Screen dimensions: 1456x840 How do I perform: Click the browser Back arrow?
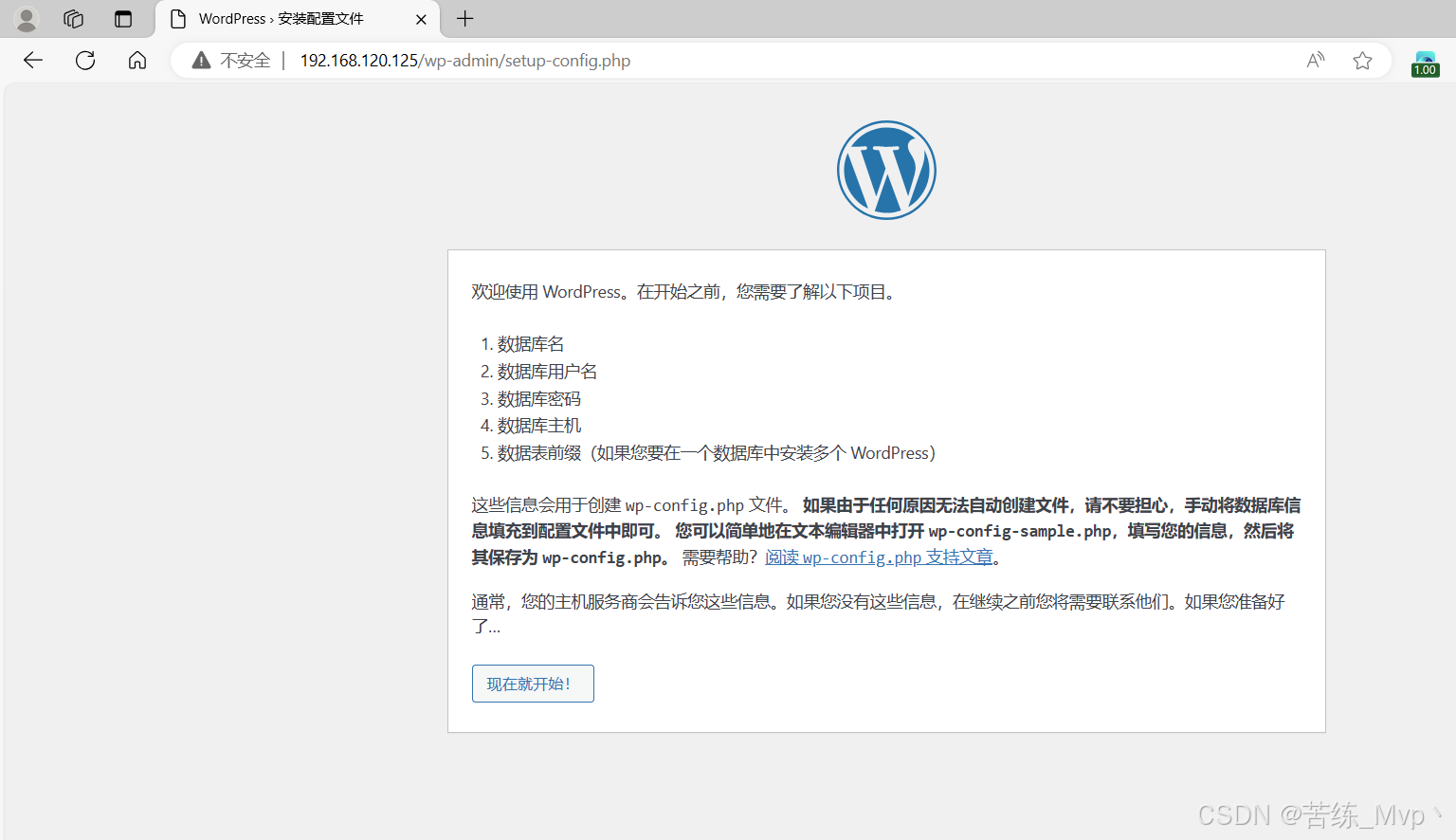pyautogui.click(x=32, y=60)
